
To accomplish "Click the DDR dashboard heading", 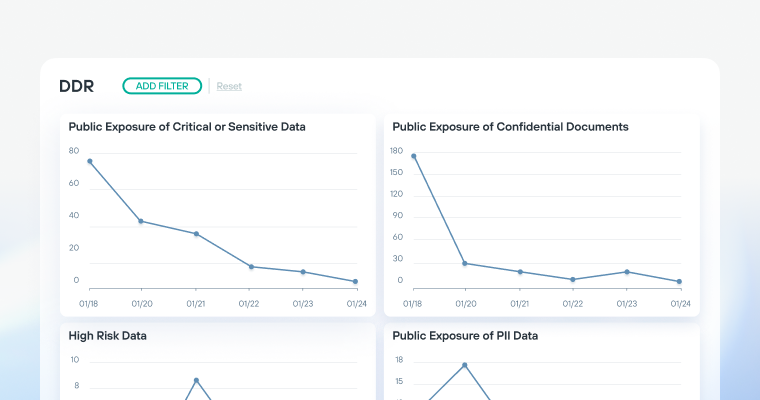I will coord(77,86).
